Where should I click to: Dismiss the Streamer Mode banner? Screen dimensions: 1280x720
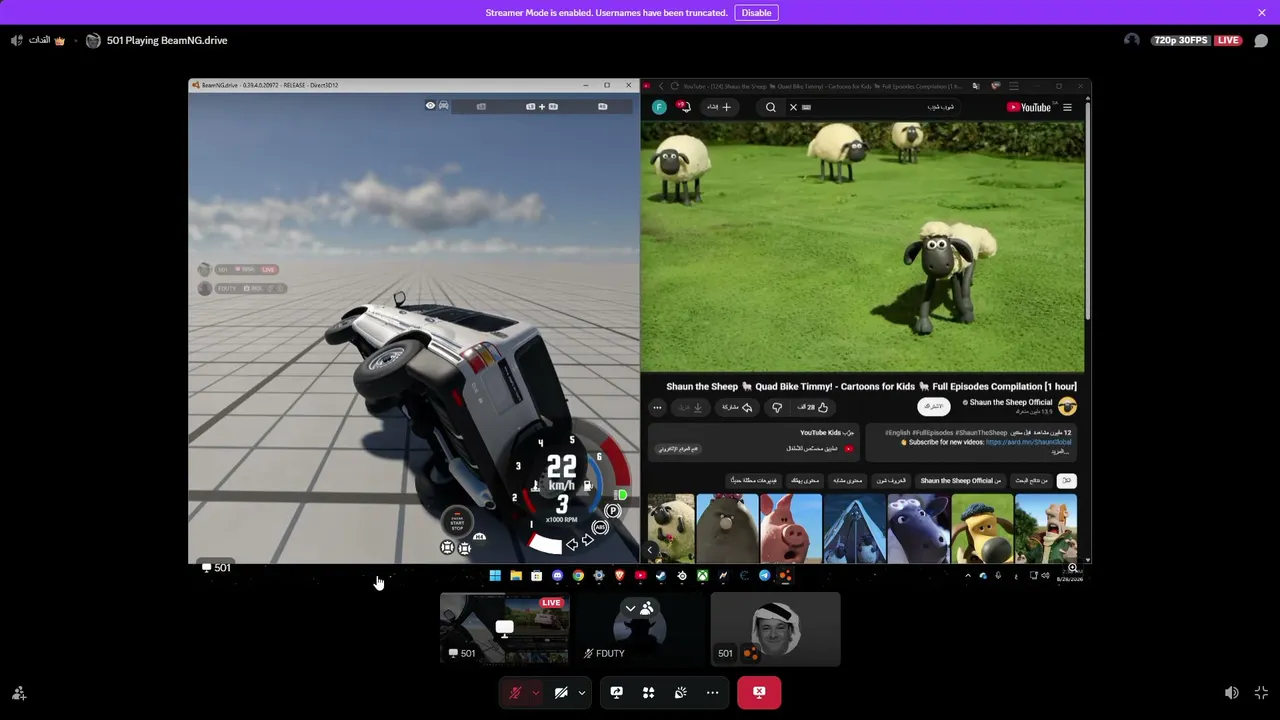coord(1262,13)
